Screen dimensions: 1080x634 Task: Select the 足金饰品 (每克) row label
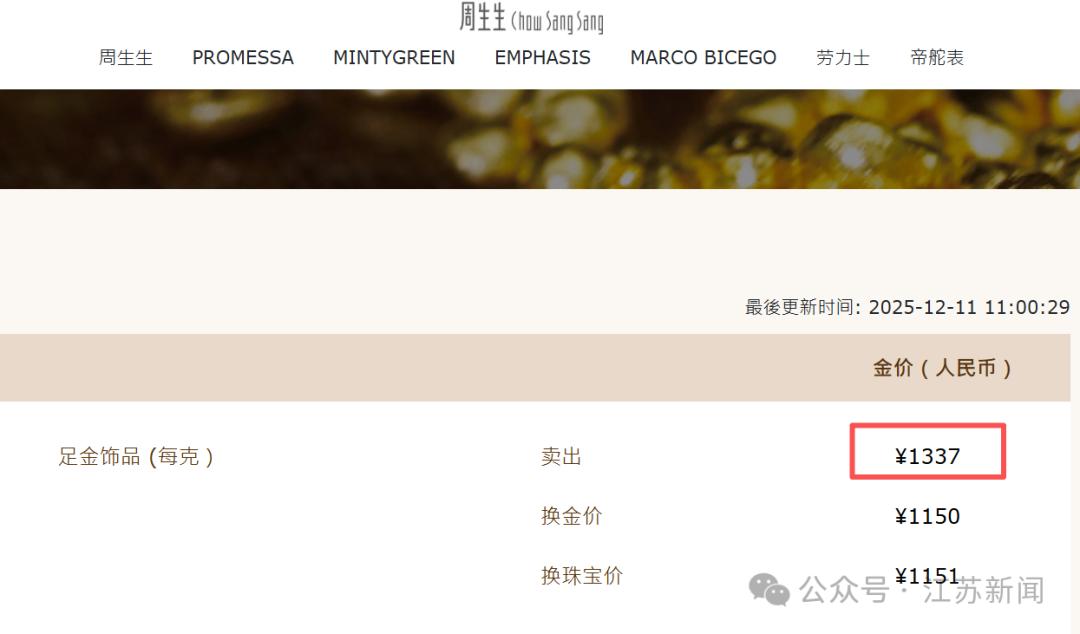(136, 456)
